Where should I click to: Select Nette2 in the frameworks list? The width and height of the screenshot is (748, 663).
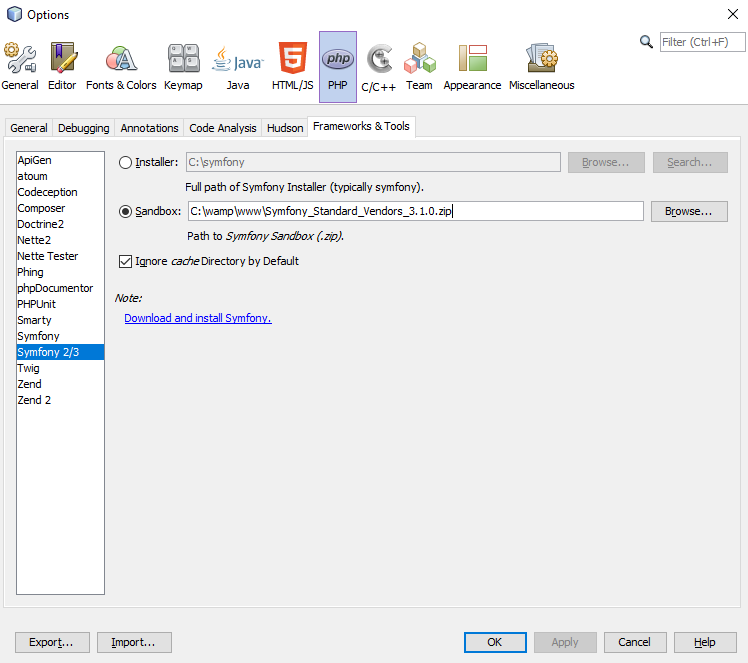click(60, 240)
